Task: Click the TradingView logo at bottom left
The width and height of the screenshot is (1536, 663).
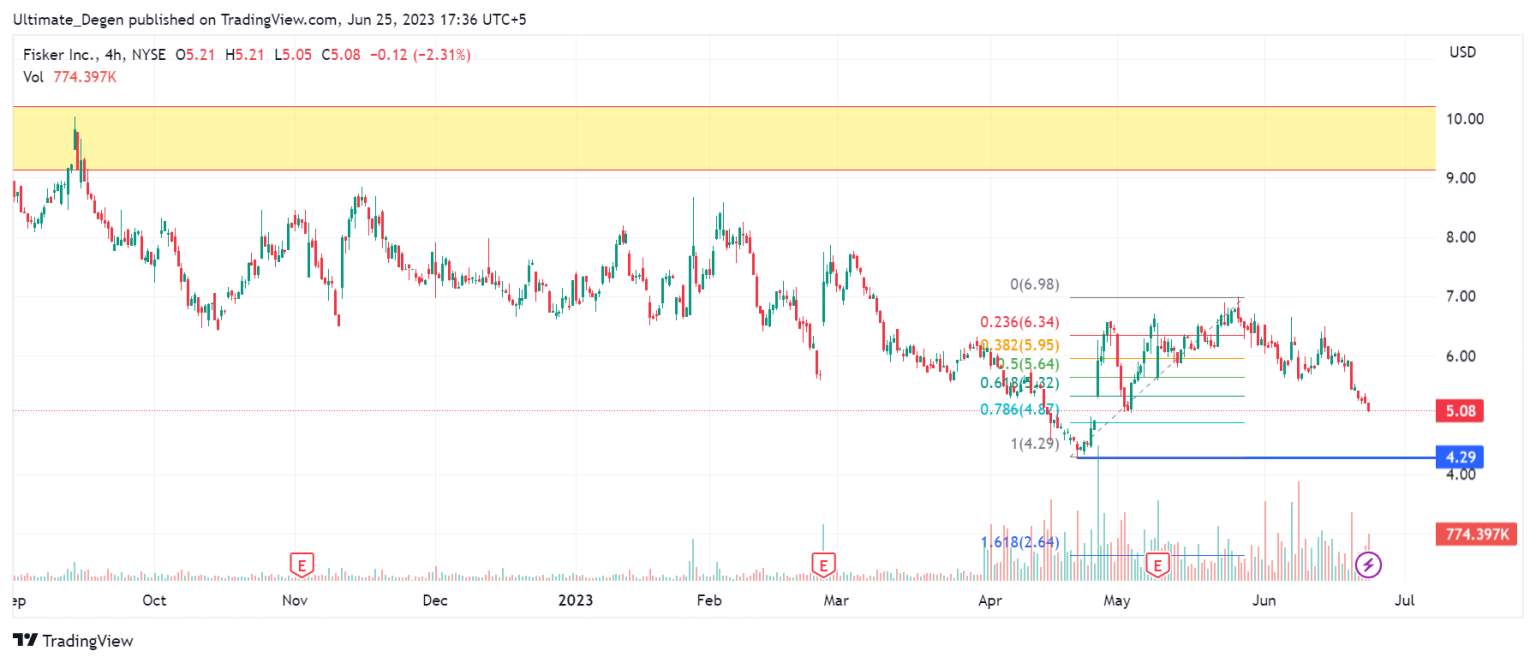Action: 73,641
